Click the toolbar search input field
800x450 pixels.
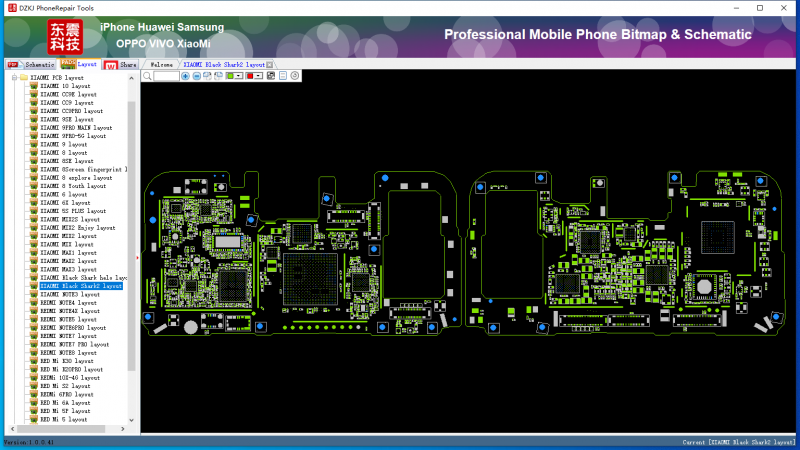coord(167,76)
